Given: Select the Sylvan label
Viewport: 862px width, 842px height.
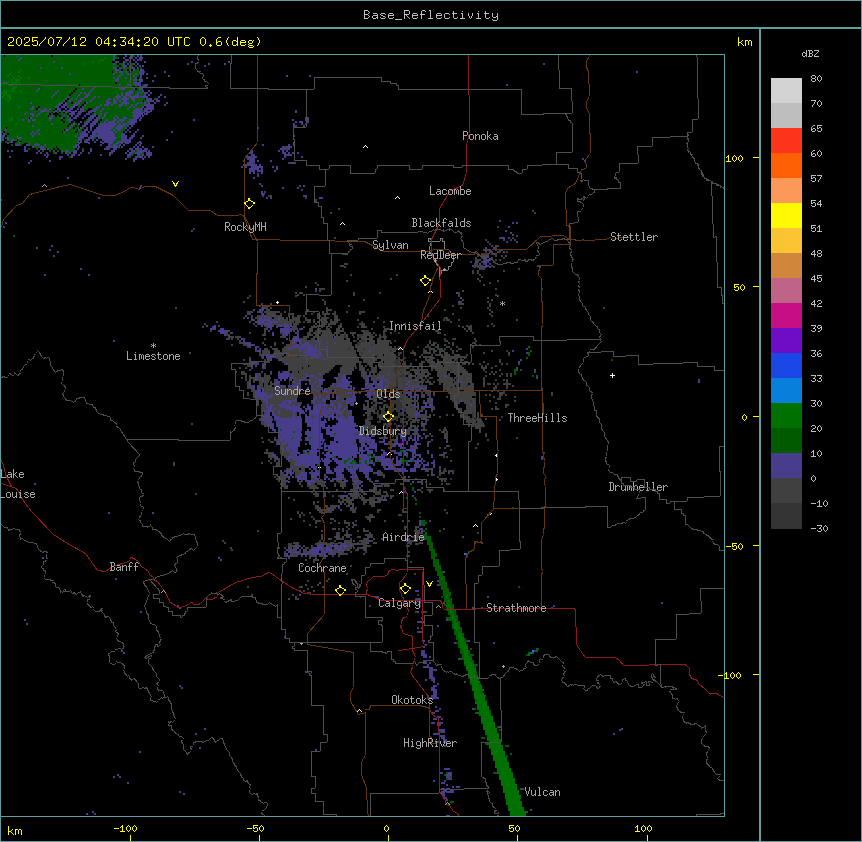Looking at the screenshot, I should (x=390, y=245).
